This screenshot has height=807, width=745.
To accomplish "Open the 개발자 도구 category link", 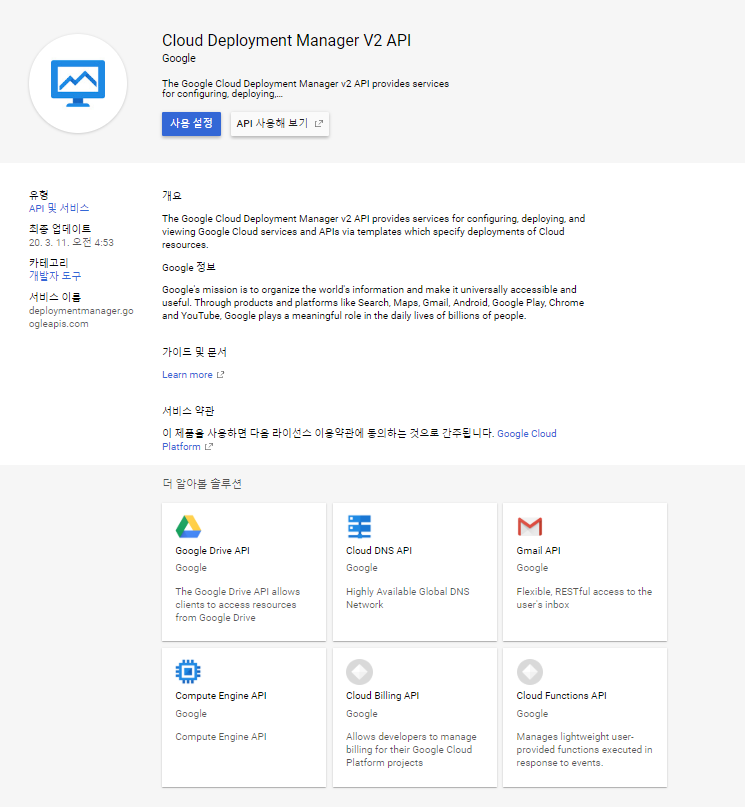I will (55, 276).
